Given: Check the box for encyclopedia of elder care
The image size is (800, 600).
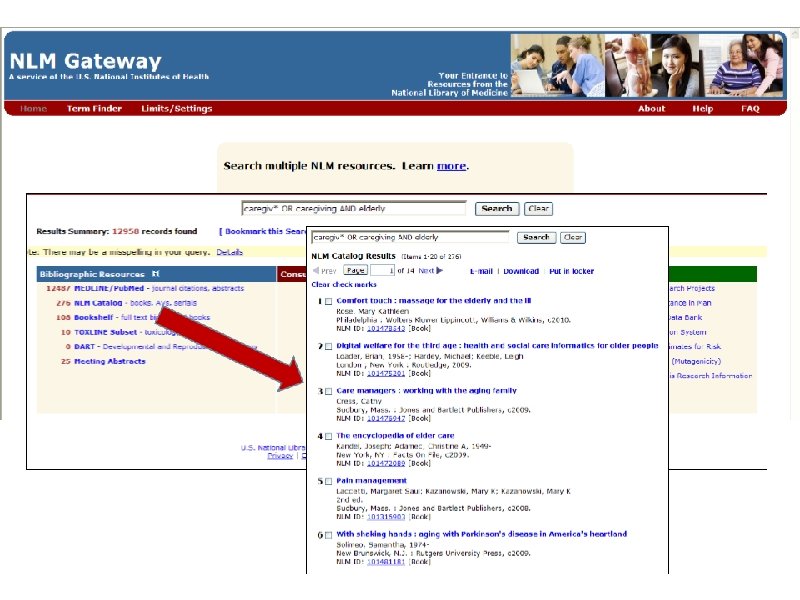Looking at the screenshot, I should pos(329,437).
